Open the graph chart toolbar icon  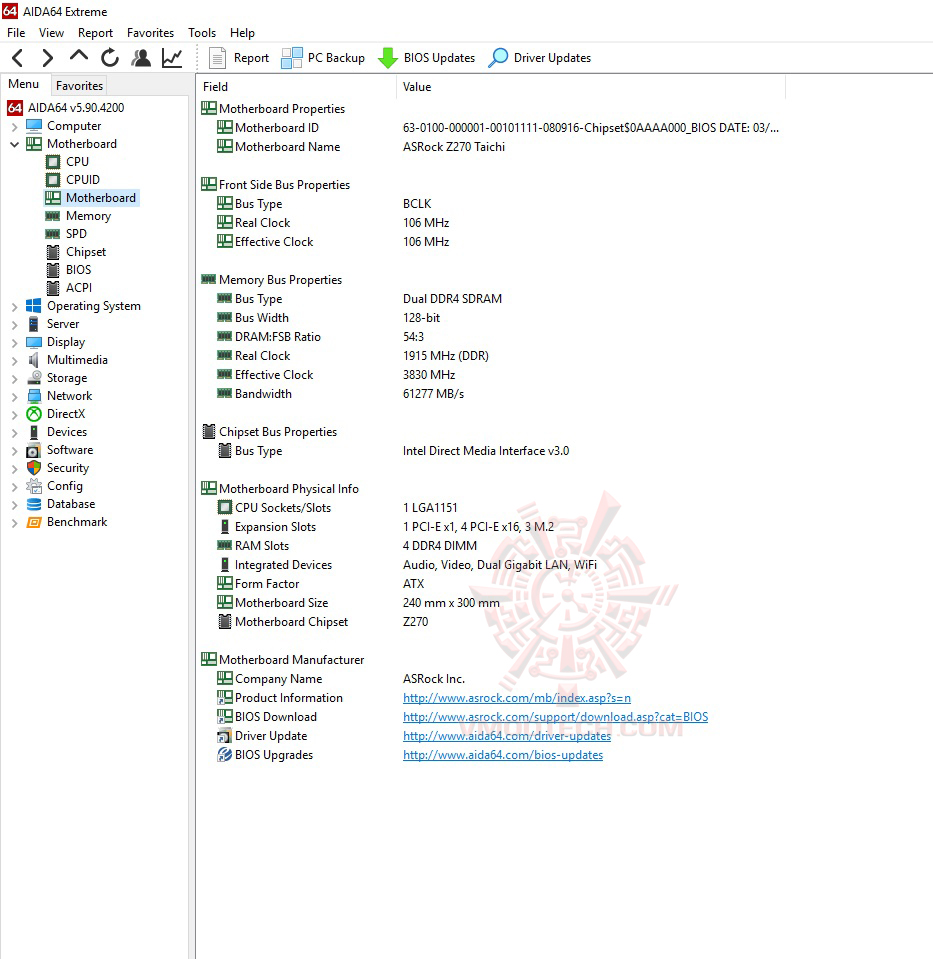(172, 58)
